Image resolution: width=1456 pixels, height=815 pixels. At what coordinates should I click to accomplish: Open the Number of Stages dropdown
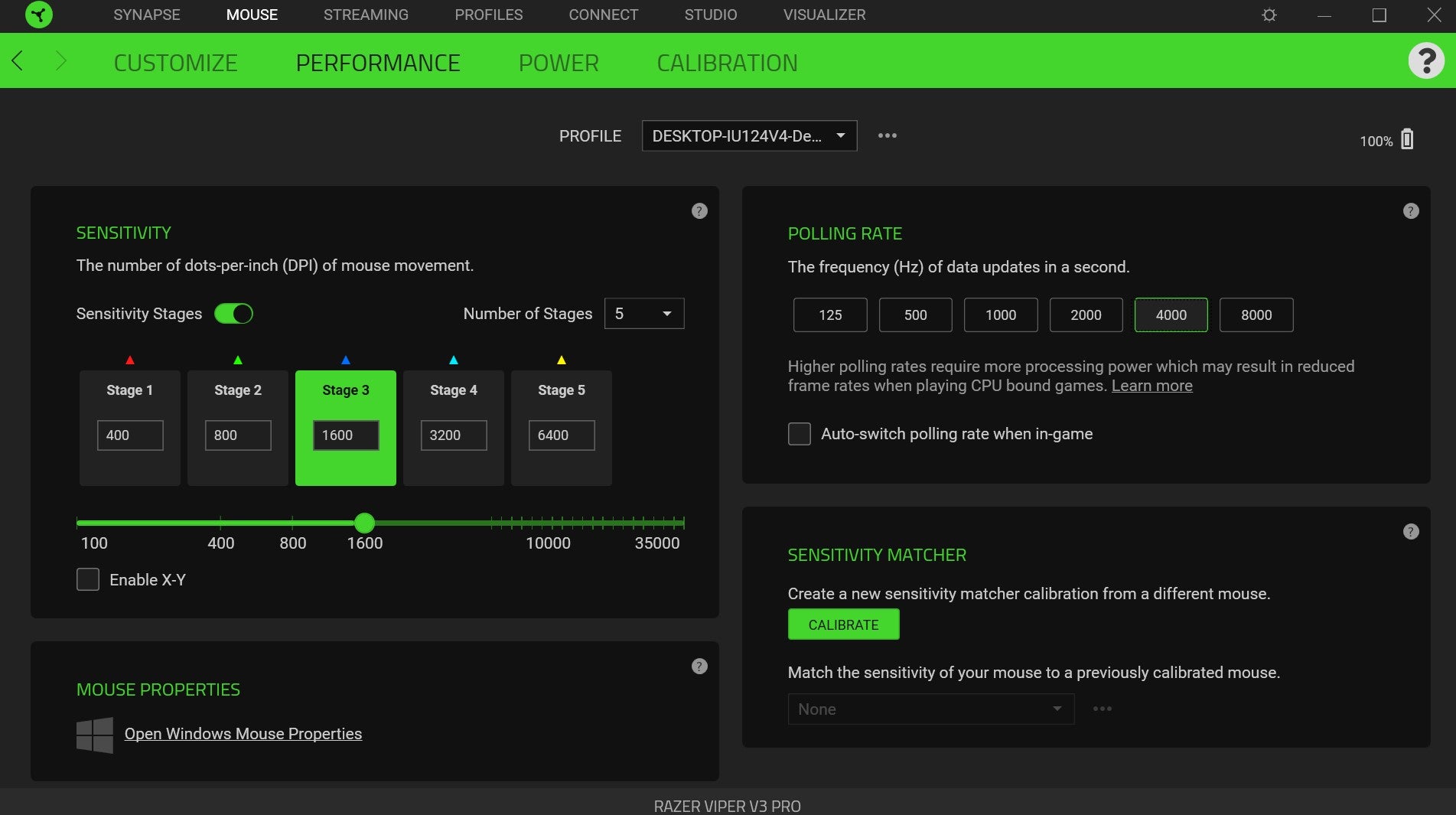[643, 314]
